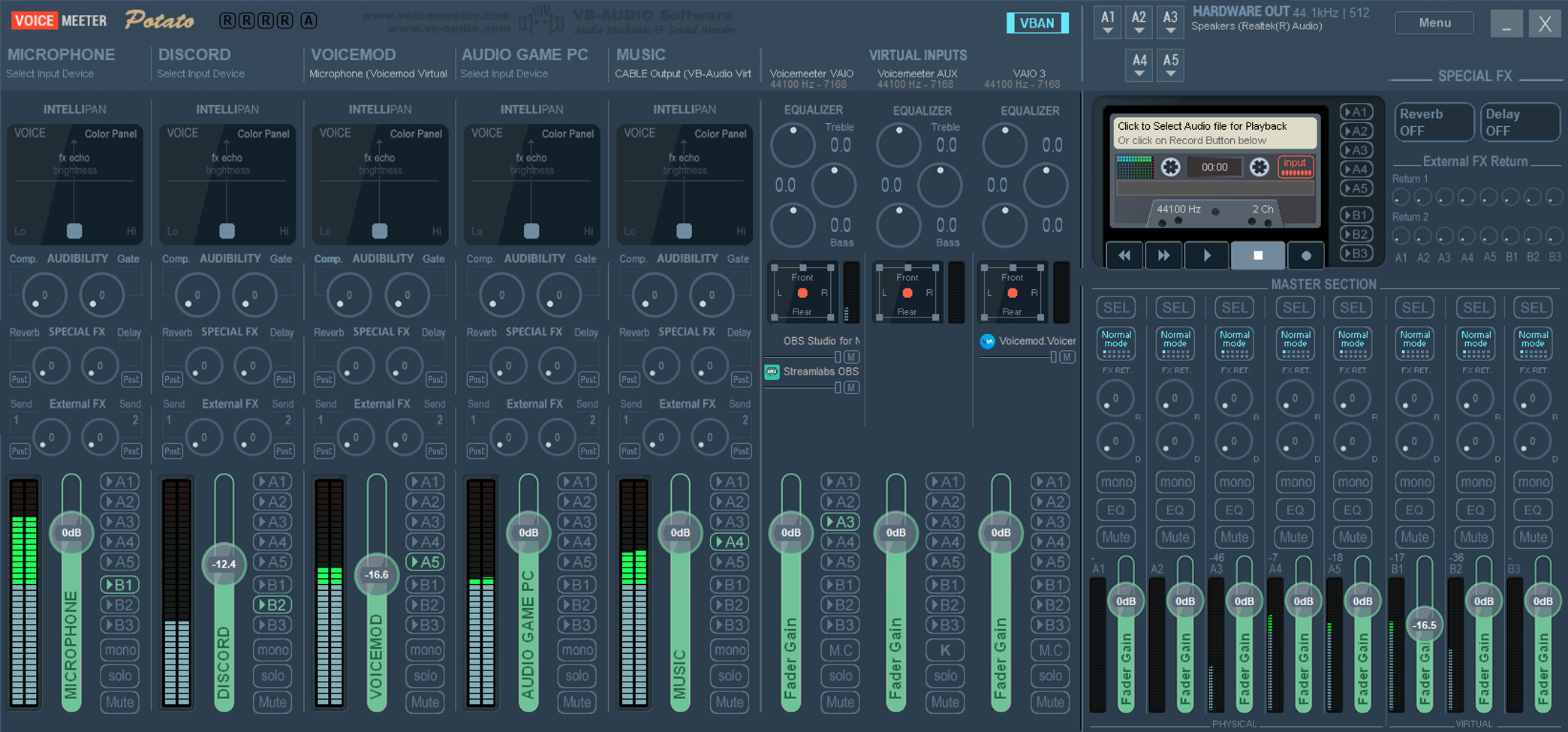The width and height of the screenshot is (1568, 732).
Task: Open the A1 hardware output dropdown
Action: click(x=1108, y=23)
